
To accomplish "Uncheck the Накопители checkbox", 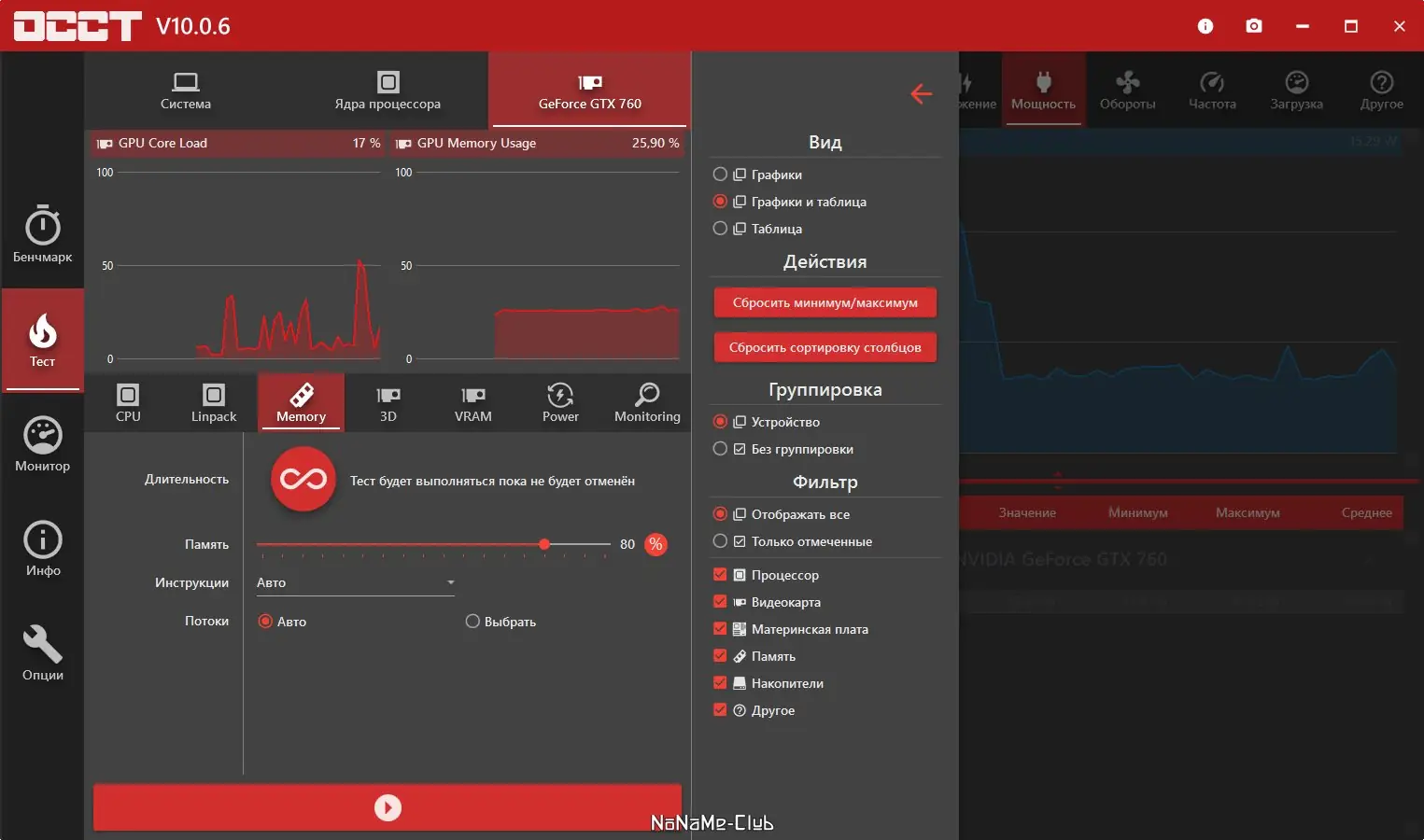I will click(x=720, y=683).
